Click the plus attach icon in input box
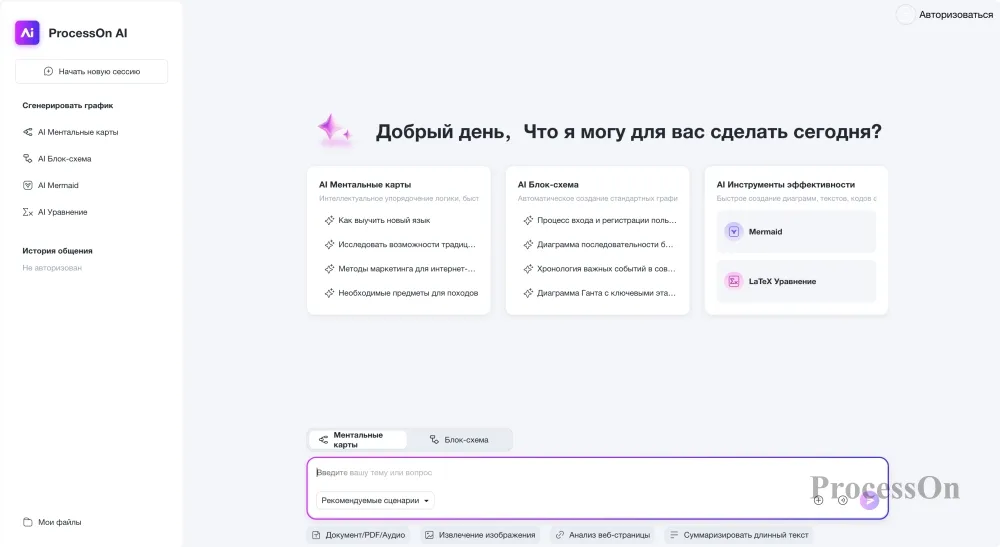This screenshot has width=1000, height=547. coord(818,500)
